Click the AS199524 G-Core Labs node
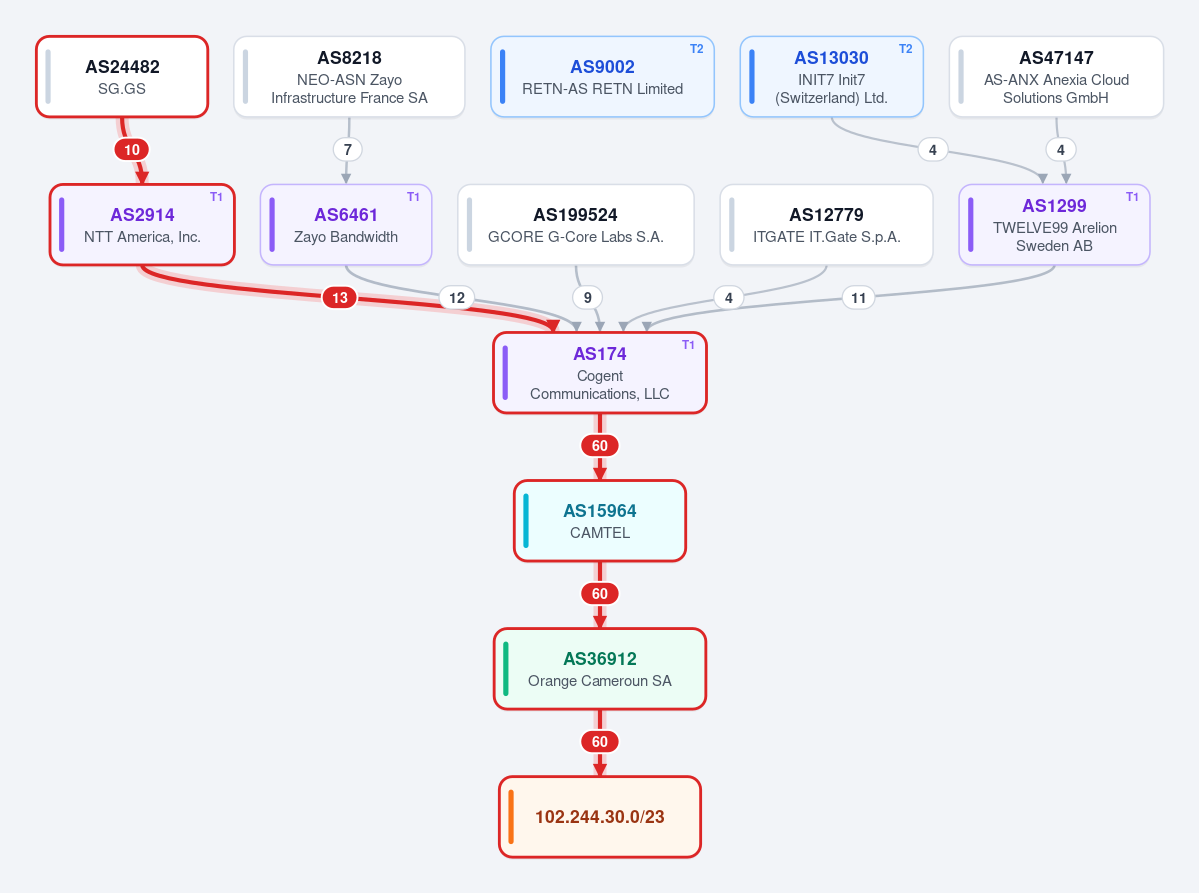1199x893 pixels. 576,225
